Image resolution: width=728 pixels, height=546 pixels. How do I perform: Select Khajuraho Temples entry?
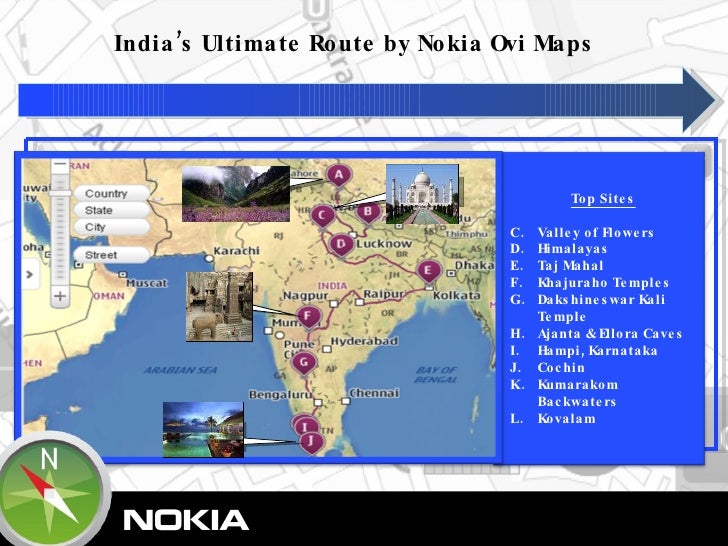coord(603,283)
